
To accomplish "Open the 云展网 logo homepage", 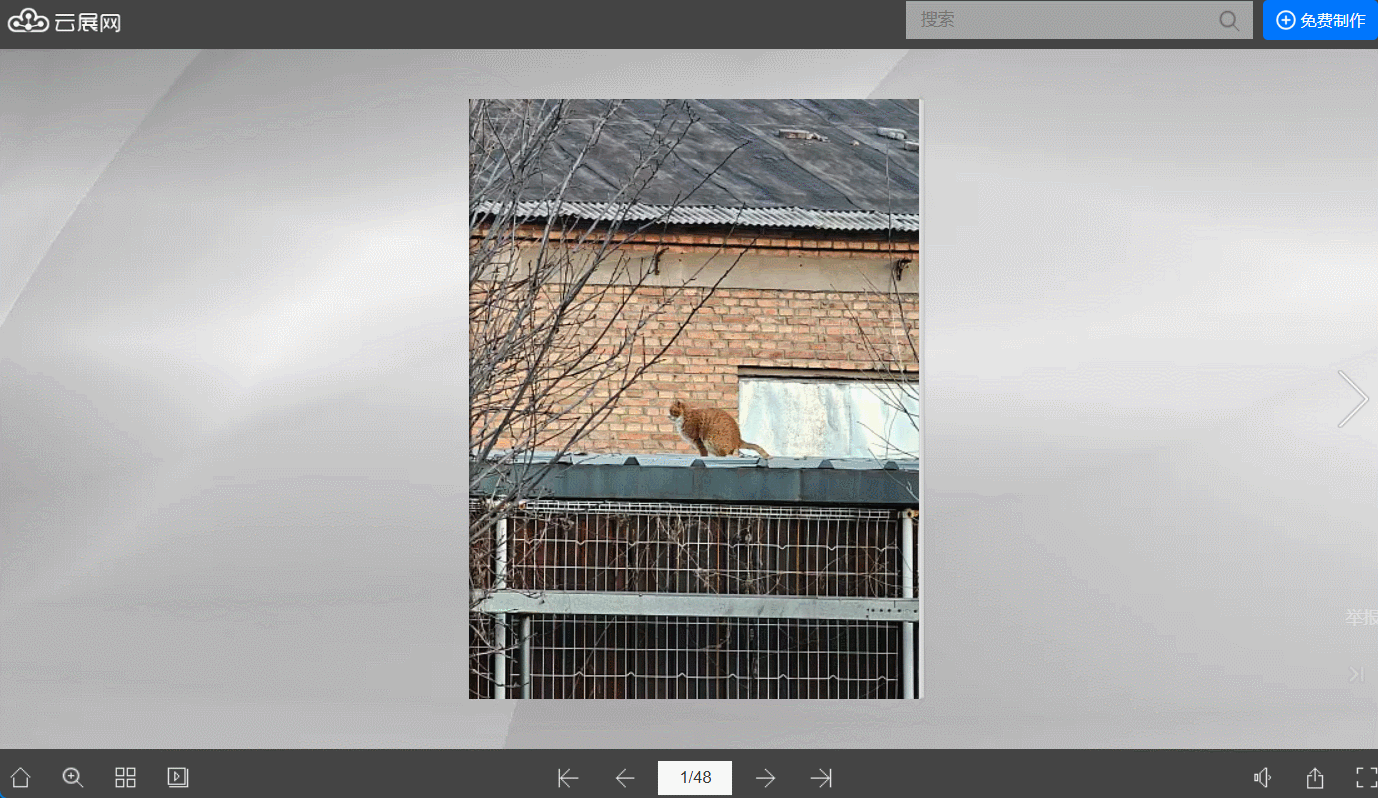I will pyautogui.click(x=65, y=21).
